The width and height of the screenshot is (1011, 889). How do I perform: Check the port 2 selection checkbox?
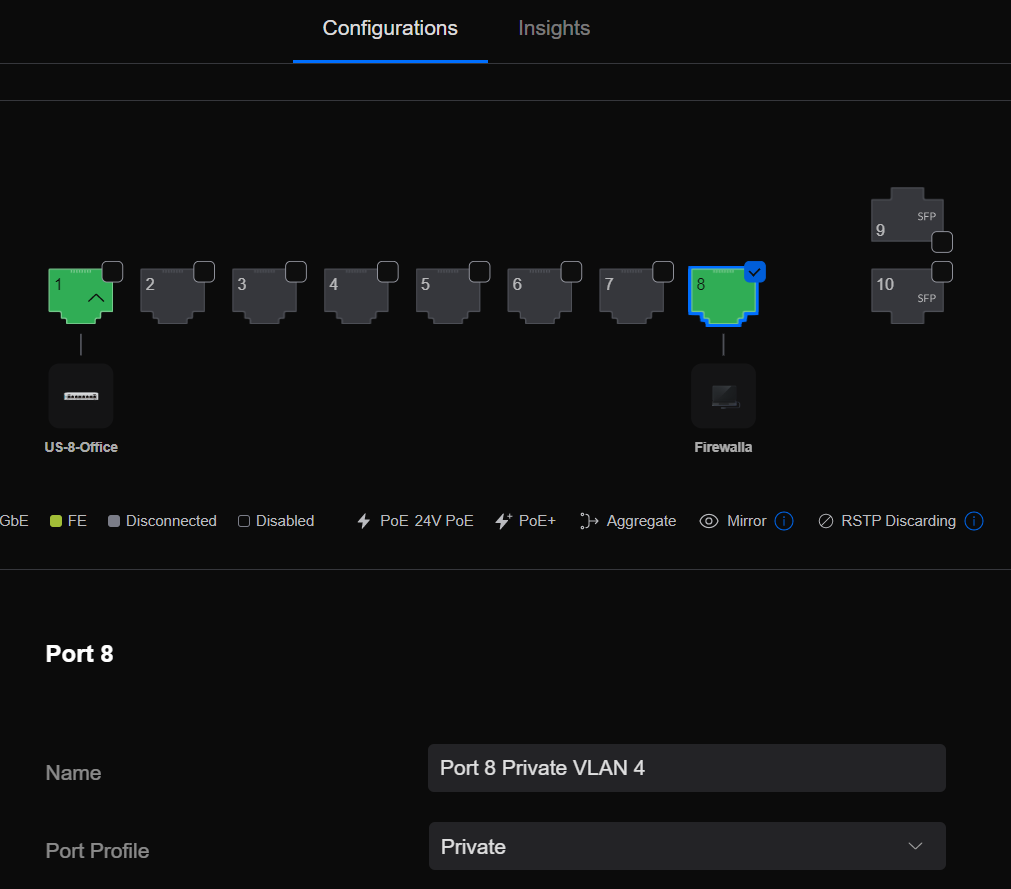coord(204,271)
